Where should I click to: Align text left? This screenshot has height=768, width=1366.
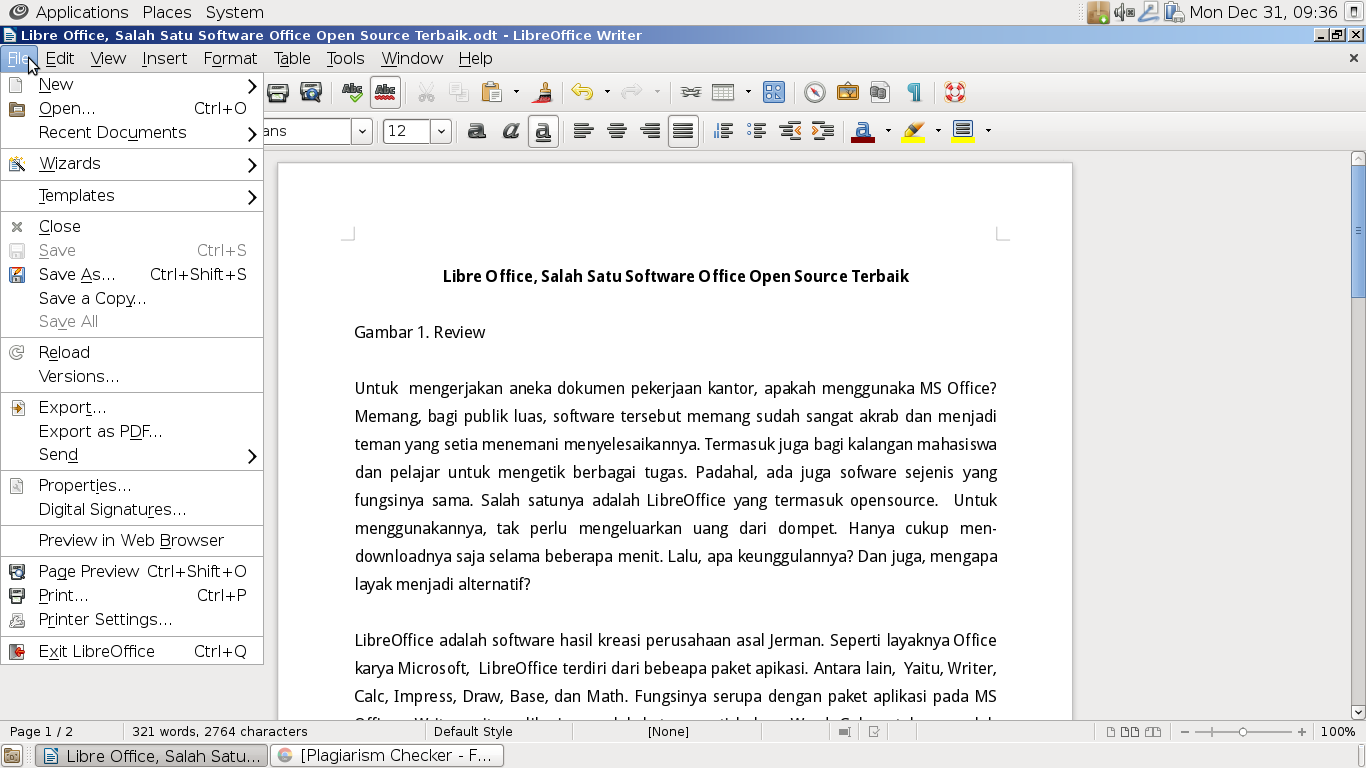(583, 131)
